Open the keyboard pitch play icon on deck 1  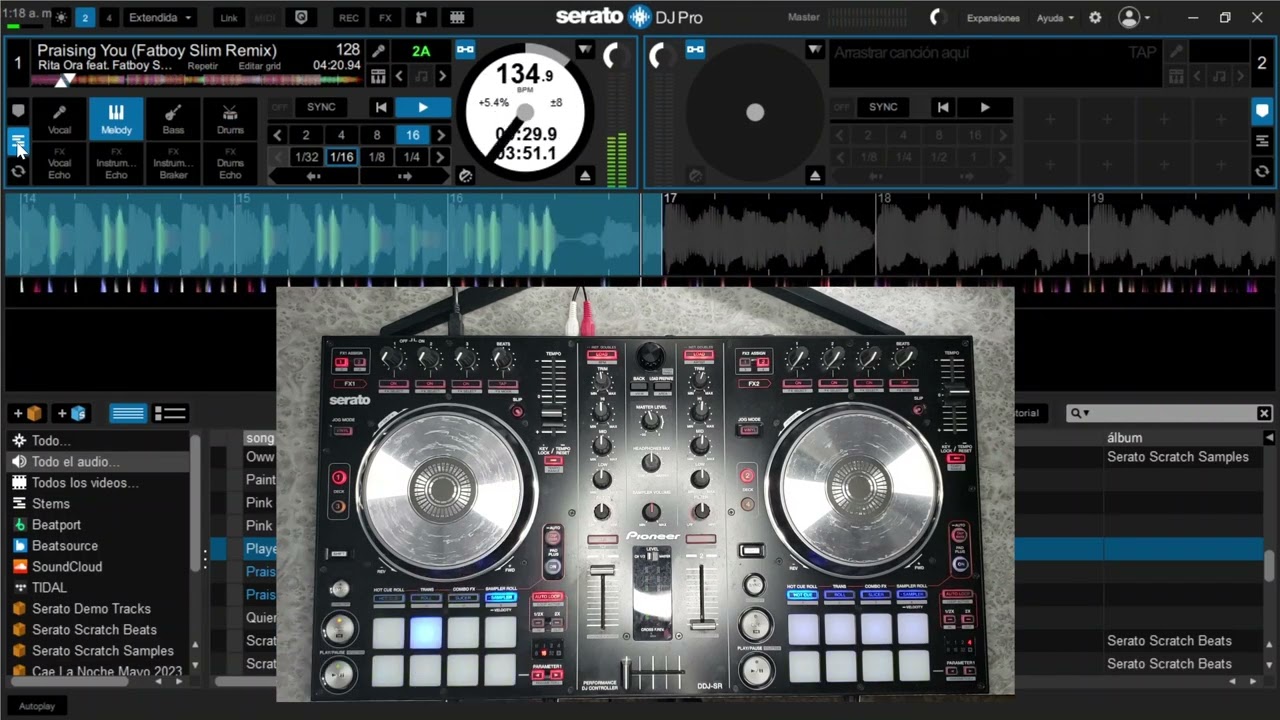(x=378, y=76)
